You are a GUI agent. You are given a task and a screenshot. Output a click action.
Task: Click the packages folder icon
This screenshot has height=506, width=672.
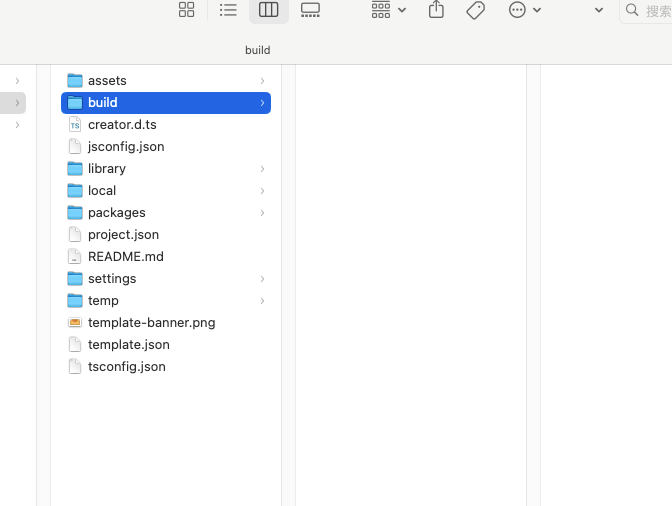click(75, 213)
